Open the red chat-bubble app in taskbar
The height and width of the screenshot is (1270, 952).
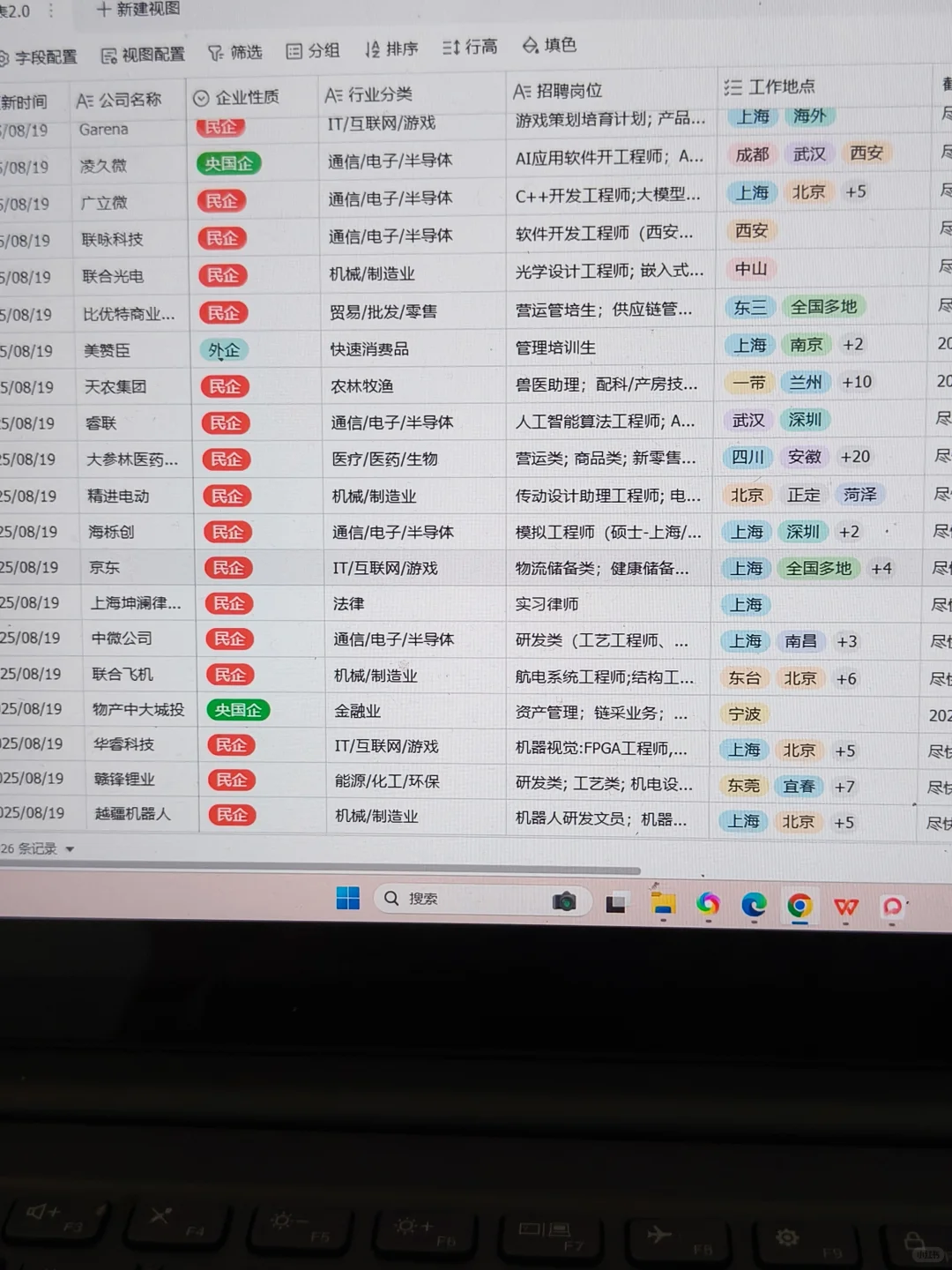pos(893,907)
